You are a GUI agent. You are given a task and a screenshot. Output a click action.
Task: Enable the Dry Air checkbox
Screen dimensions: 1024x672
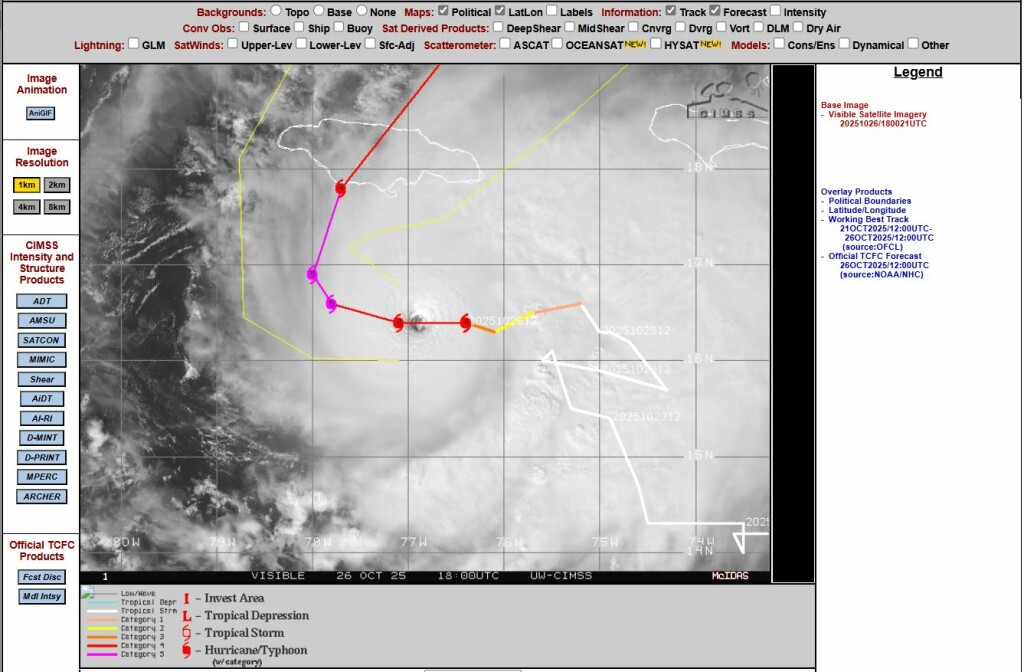point(797,27)
